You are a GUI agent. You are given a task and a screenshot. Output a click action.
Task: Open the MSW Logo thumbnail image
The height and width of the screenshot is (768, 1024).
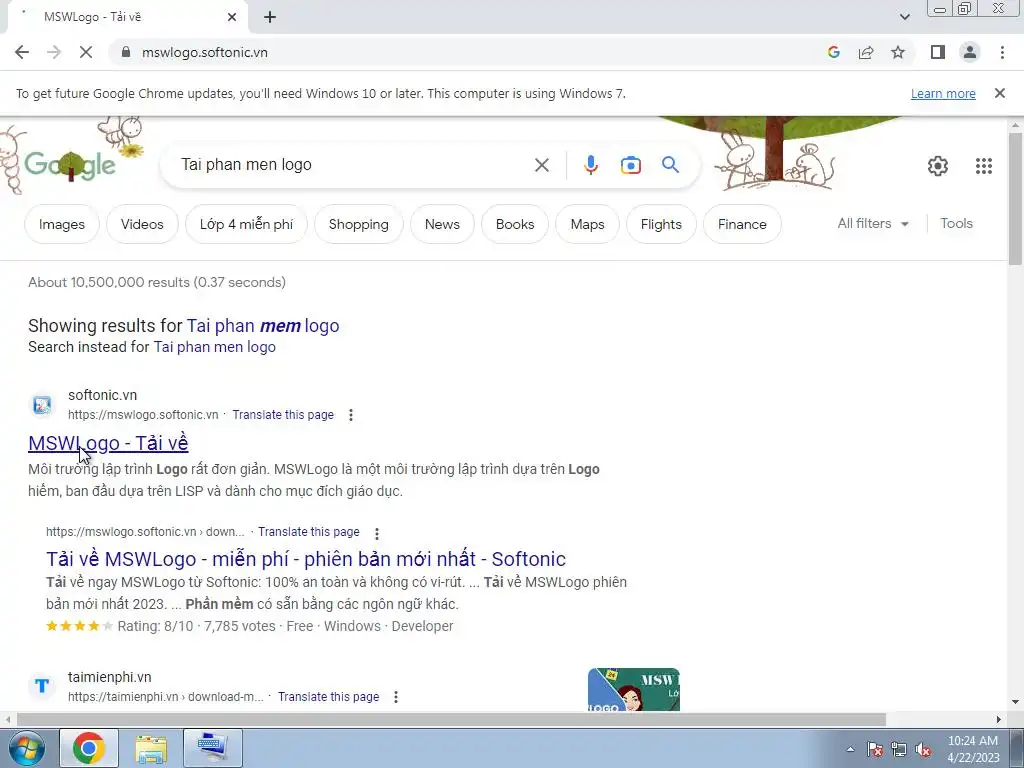633,690
